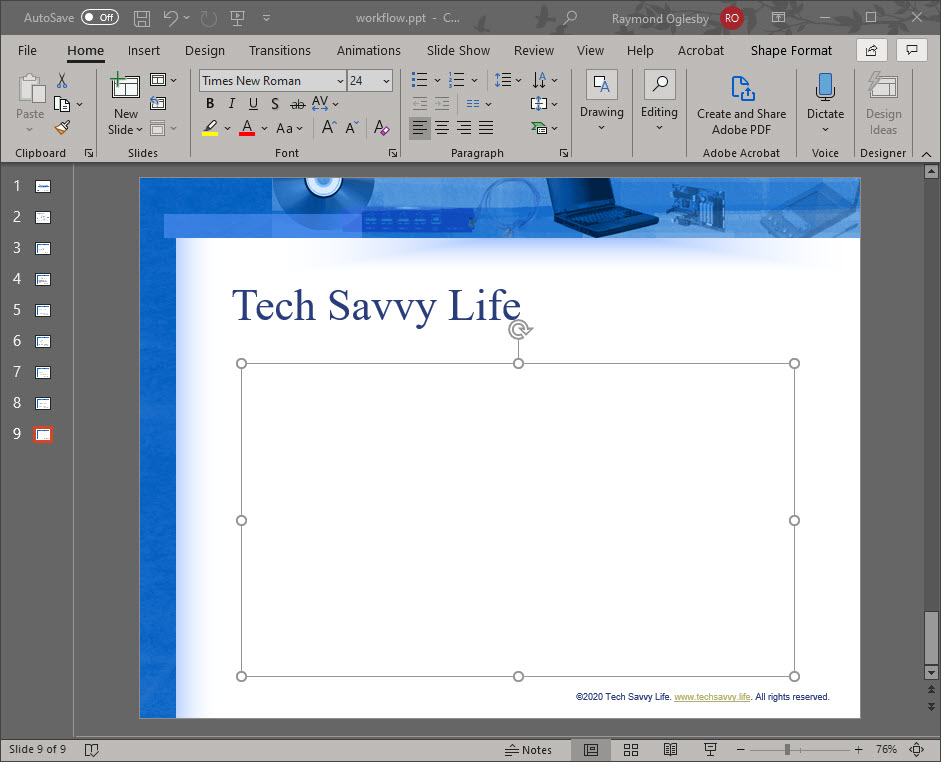Screen dimensions: 941x762
Task: Click the Clear All Formatting icon
Action: pyautogui.click(x=380, y=128)
